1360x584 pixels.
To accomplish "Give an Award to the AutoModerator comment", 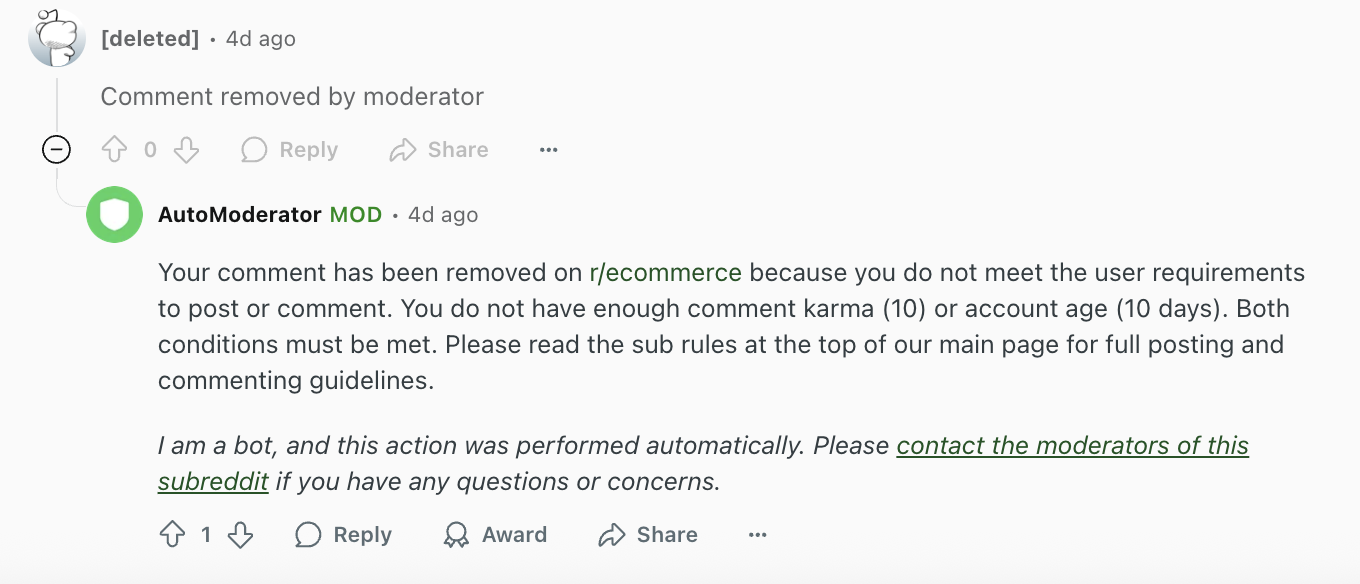I will click(494, 534).
